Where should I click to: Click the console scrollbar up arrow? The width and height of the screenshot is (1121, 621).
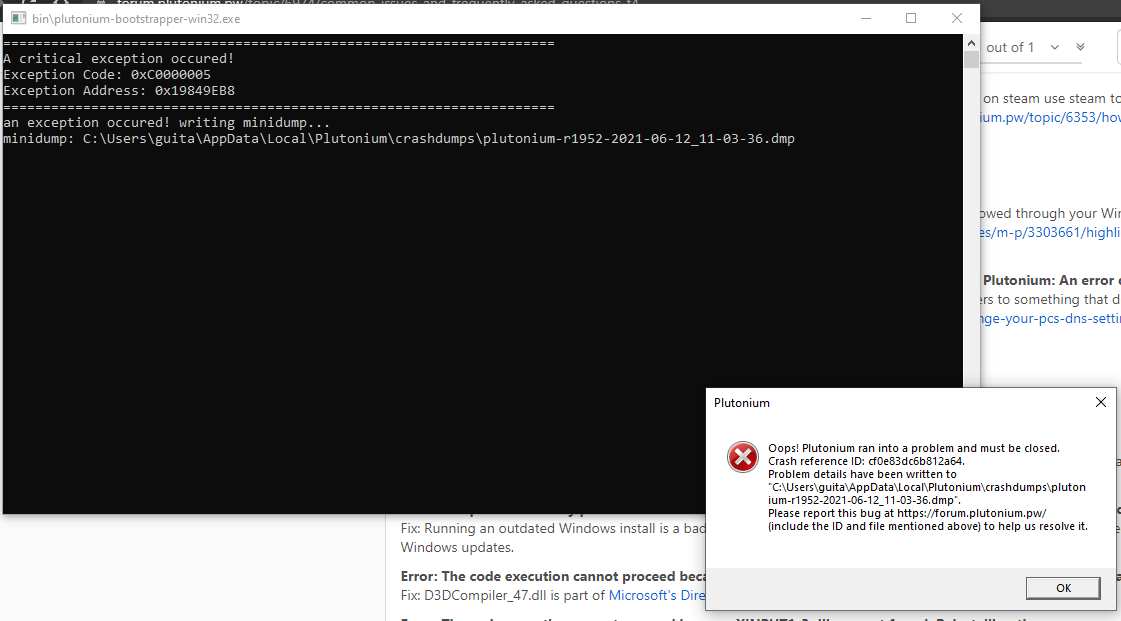coord(971,44)
